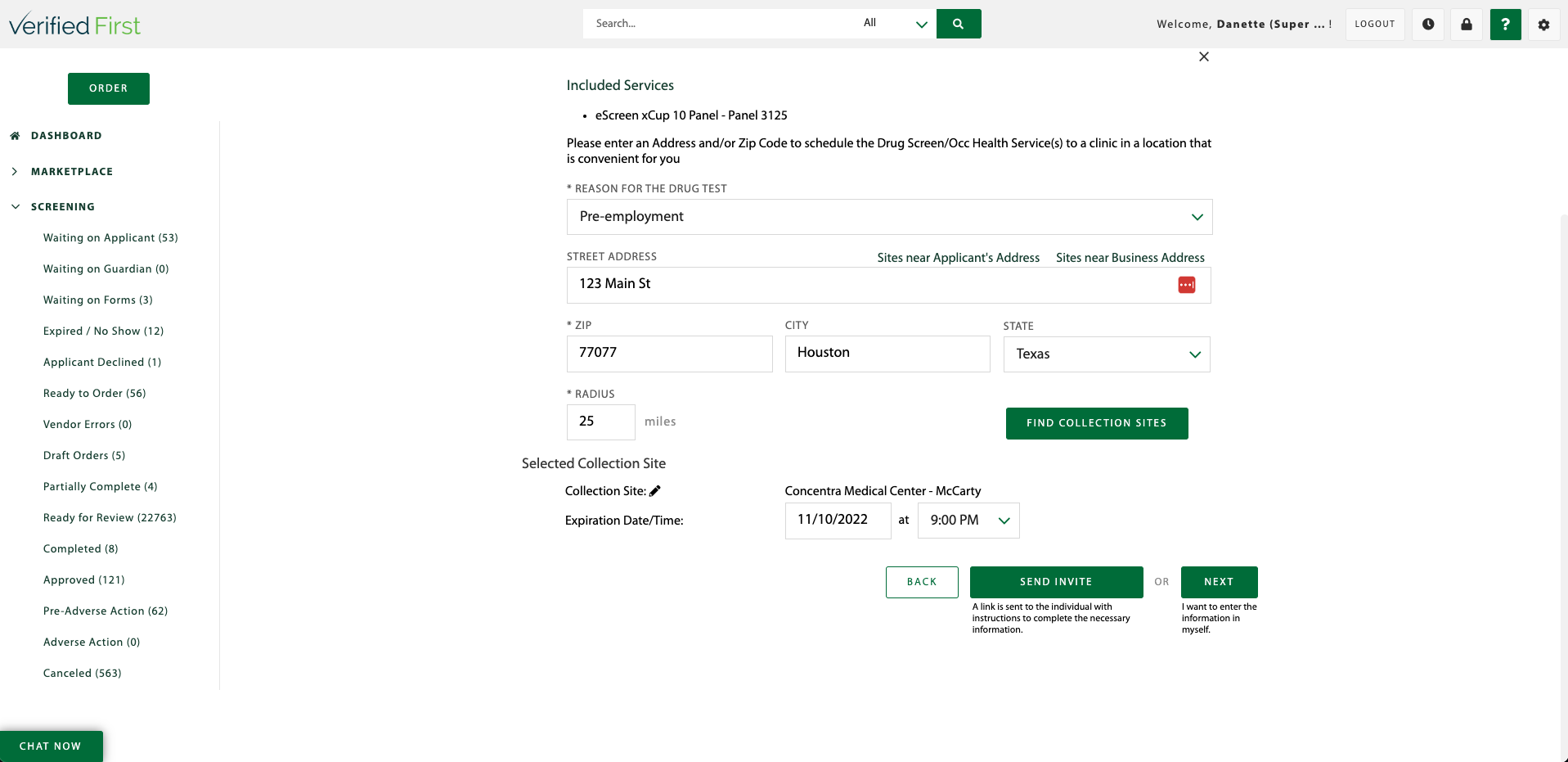The width and height of the screenshot is (1568, 762).
Task: Click the padlock security icon
Action: 1466,24
